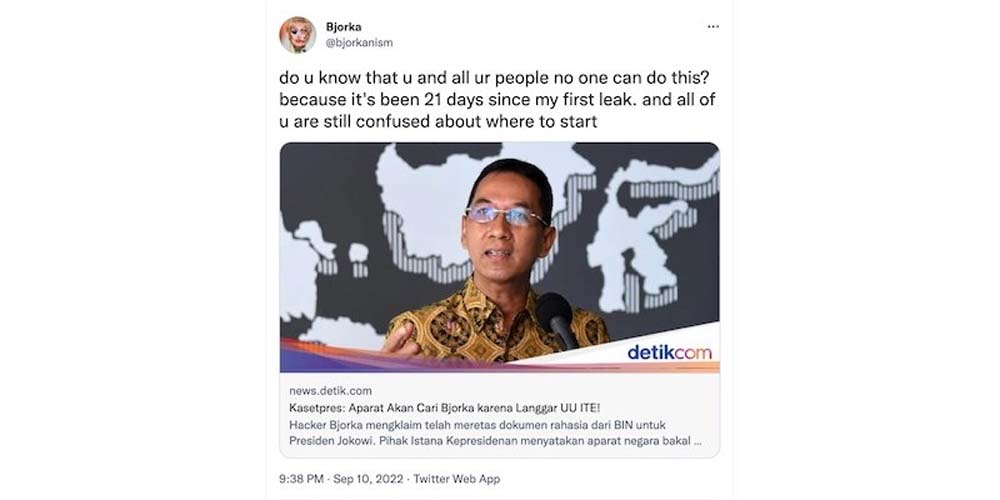Open the tweet's three-dot more menu

click(713, 27)
